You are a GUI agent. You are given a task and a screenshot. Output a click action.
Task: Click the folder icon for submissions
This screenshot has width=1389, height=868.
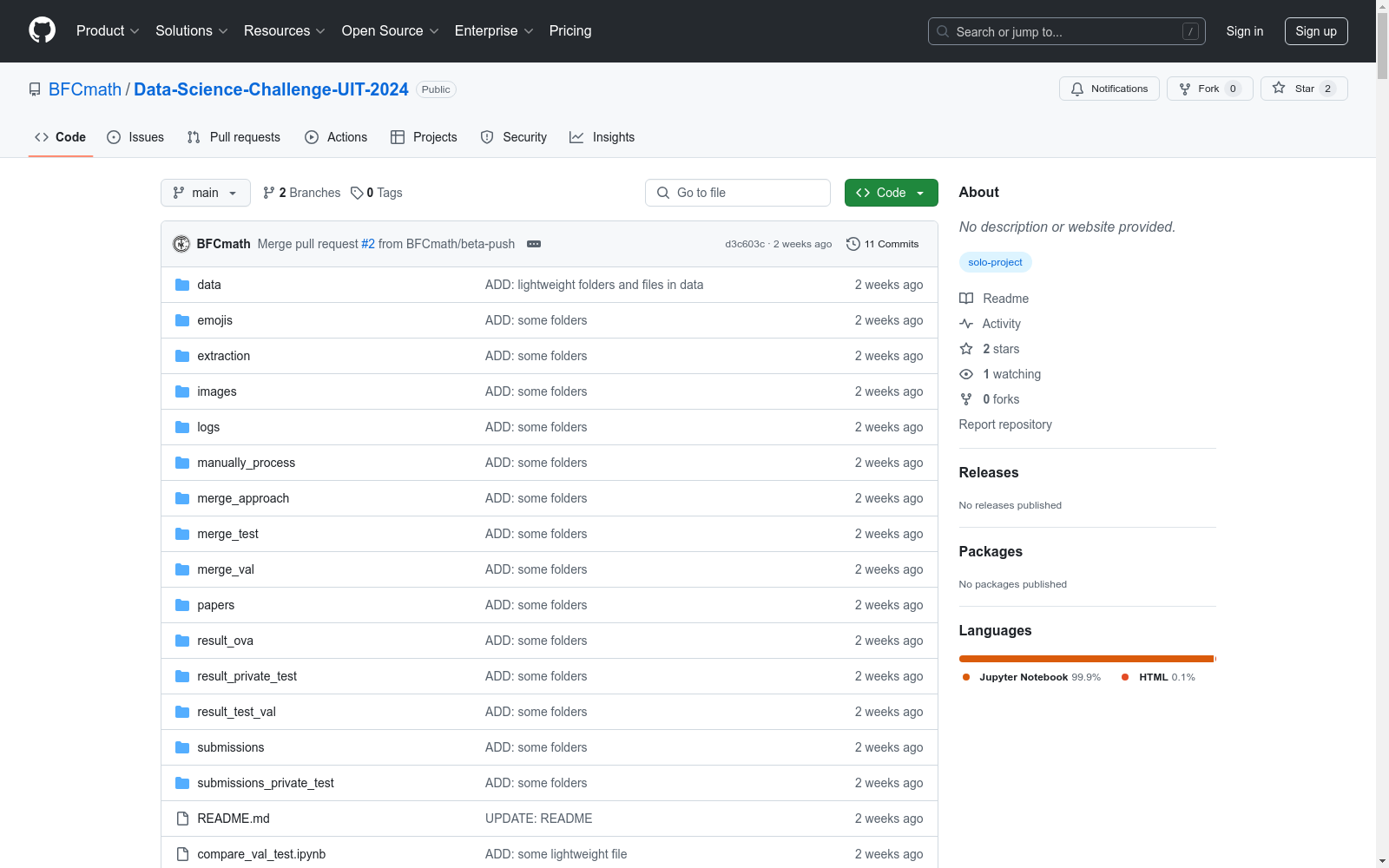point(182,747)
